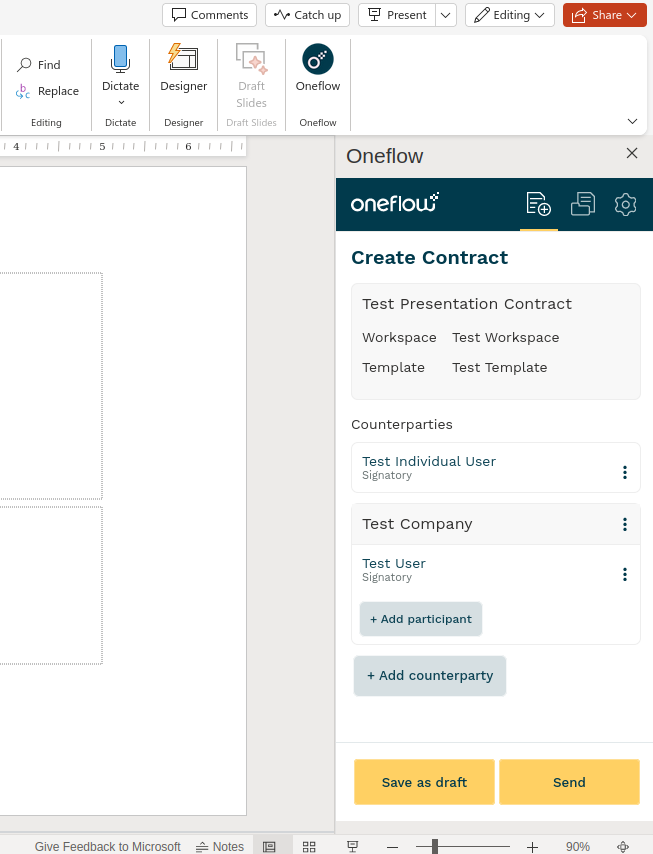Viewport: 653px width, 854px height.
Task: Open options menu for Test User
Action: (625, 574)
